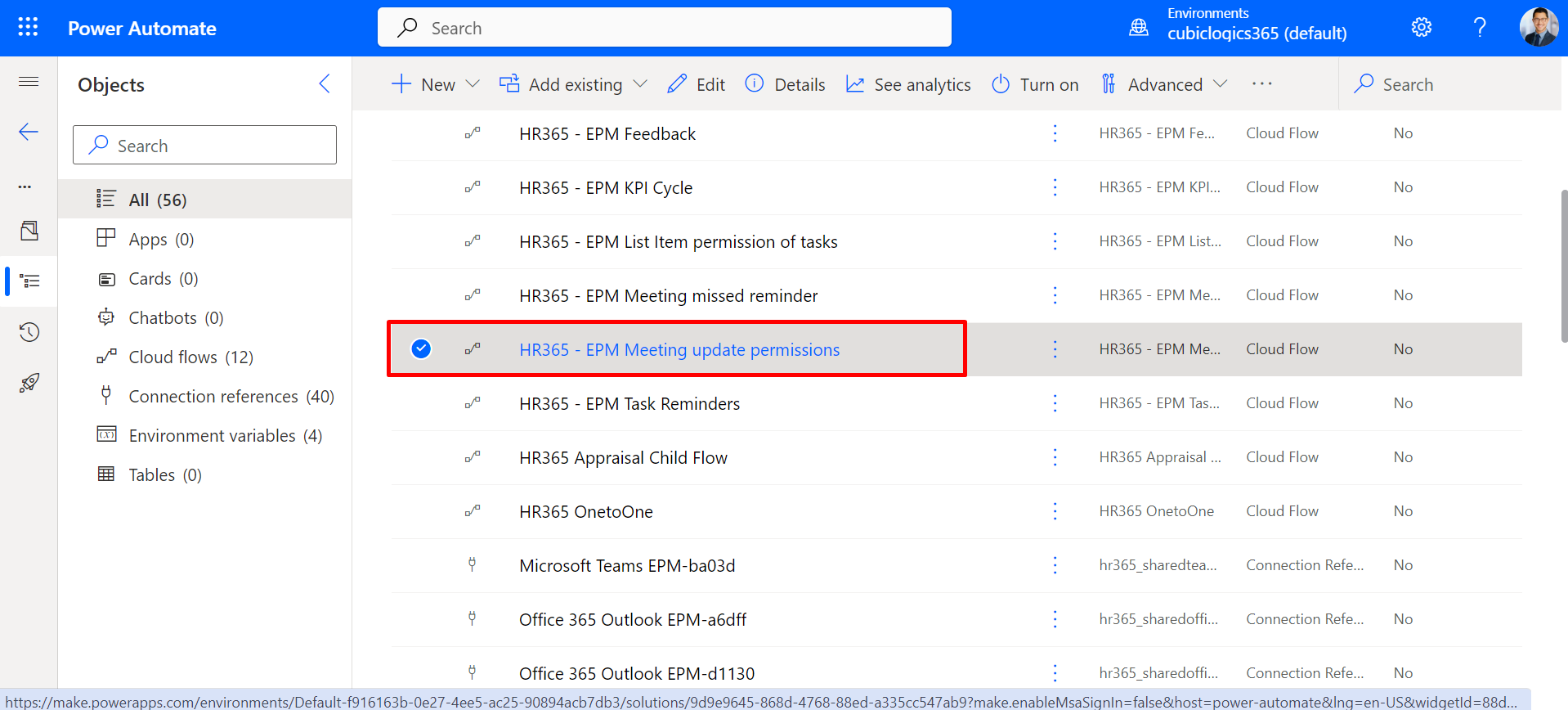This screenshot has height=710, width=1568.
Task: Open the Settings gear icon
Action: 1422,28
